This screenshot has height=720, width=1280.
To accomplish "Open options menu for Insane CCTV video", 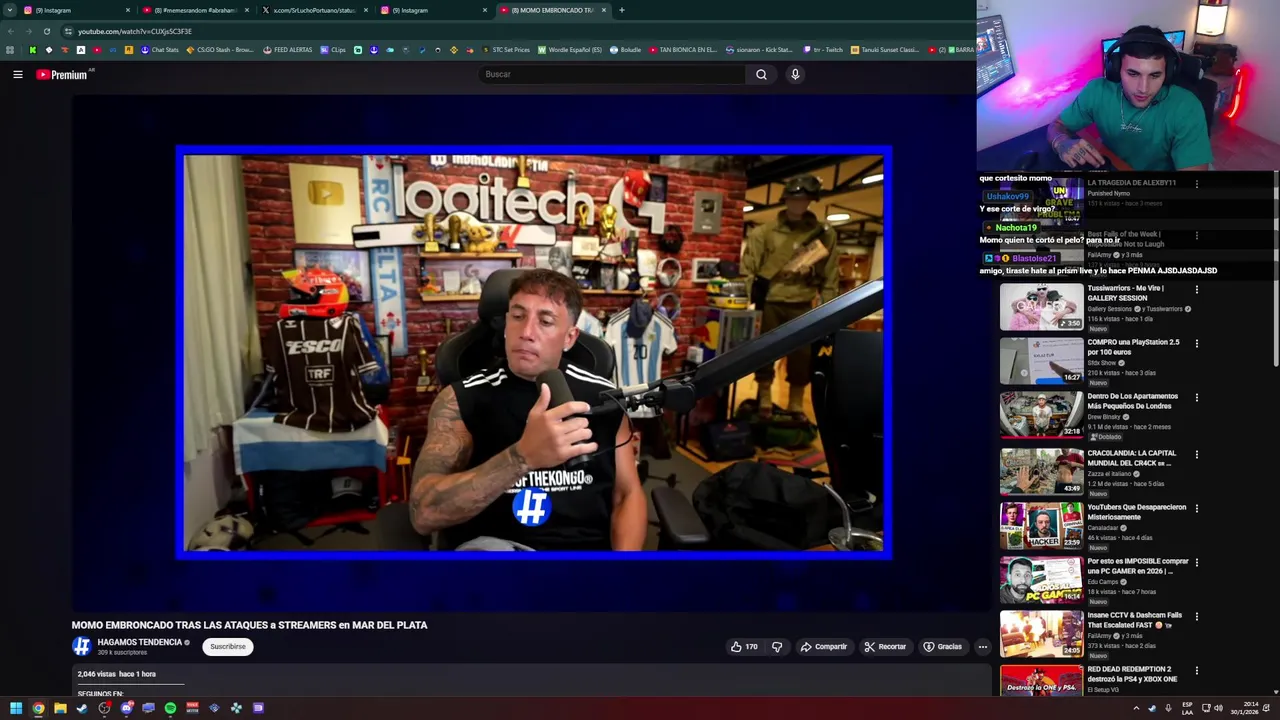I will (x=1196, y=617).
